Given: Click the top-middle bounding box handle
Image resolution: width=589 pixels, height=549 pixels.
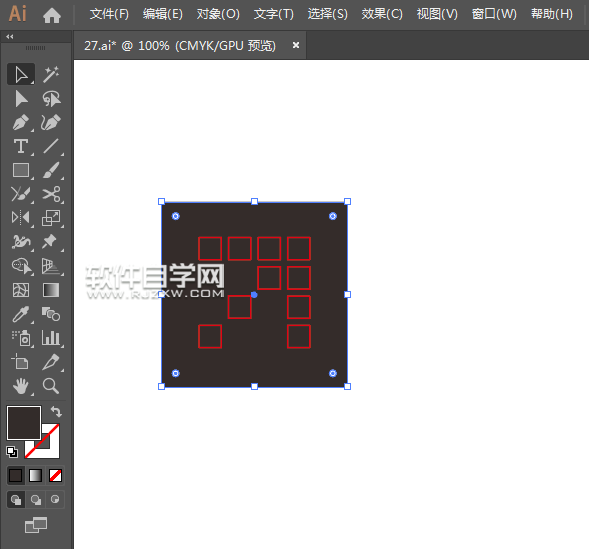Looking at the screenshot, I should (254, 202).
